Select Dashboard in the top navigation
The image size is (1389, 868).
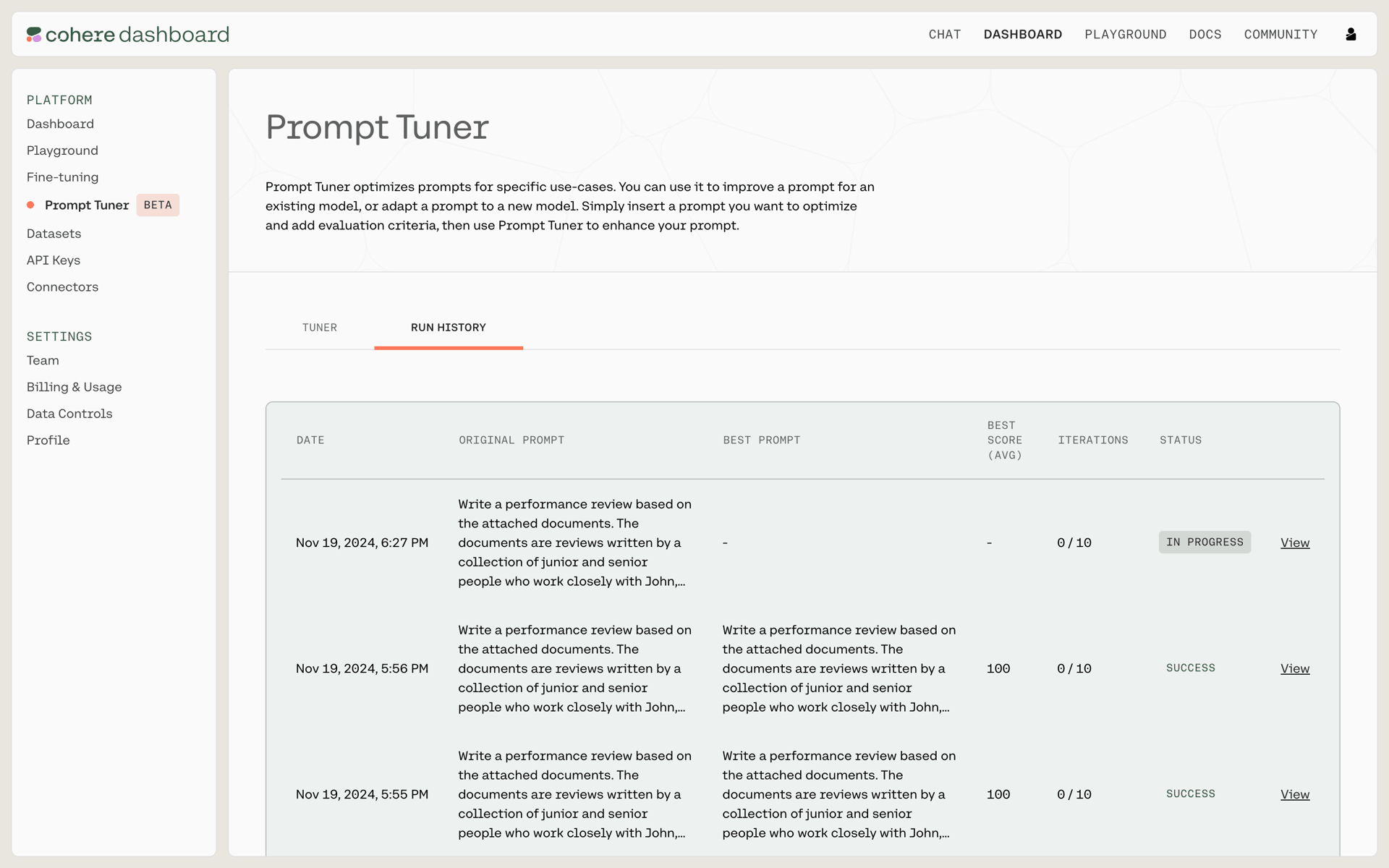(x=1023, y=34)
